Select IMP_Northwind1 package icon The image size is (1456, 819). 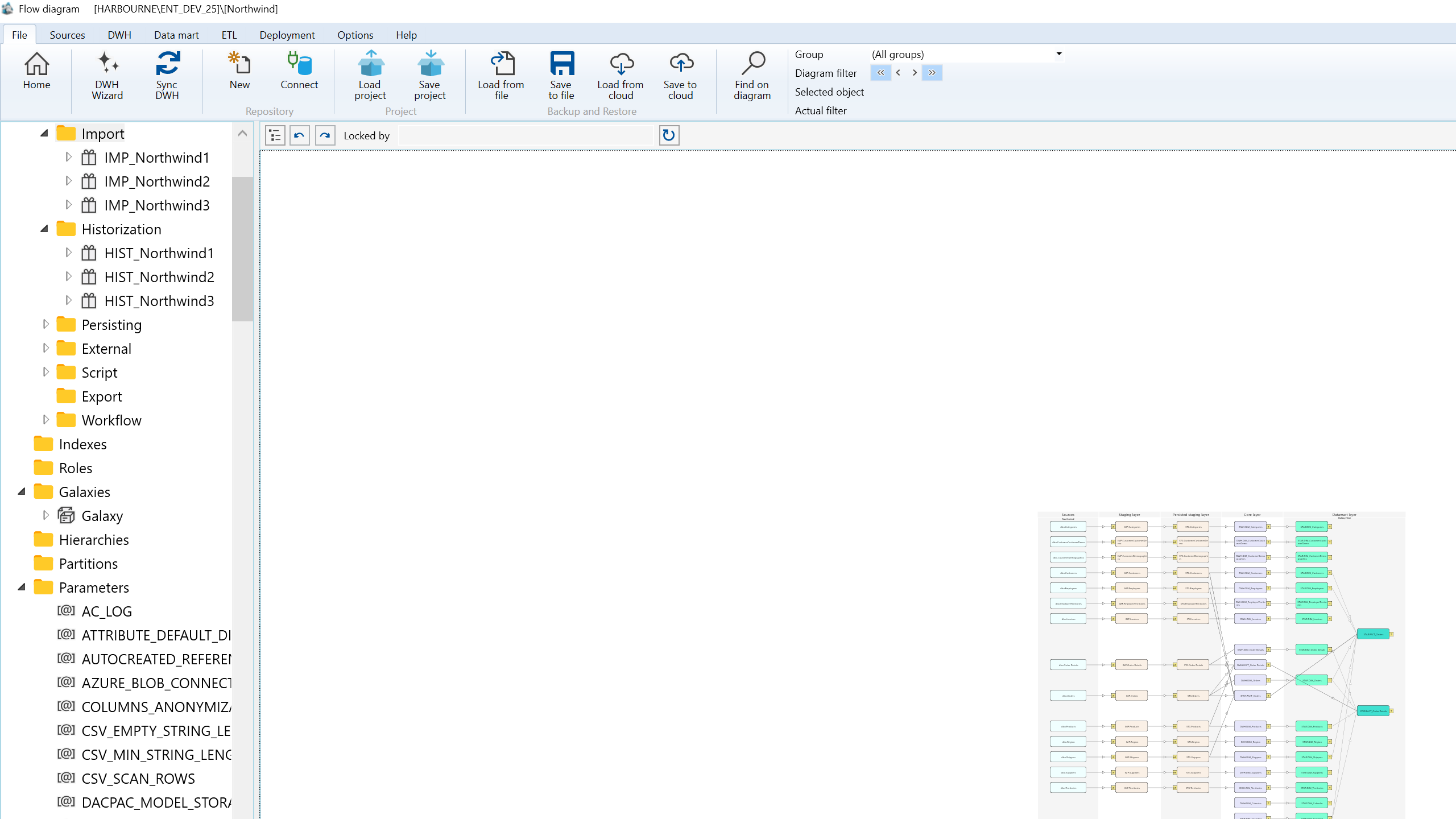coord(89,158)
